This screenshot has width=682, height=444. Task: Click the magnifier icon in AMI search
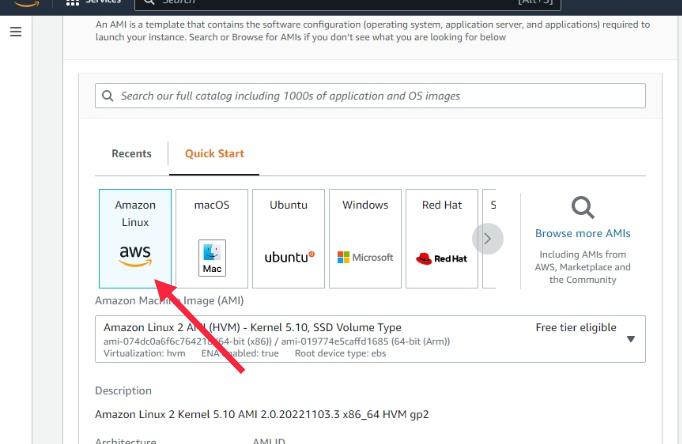coord(107,96)
